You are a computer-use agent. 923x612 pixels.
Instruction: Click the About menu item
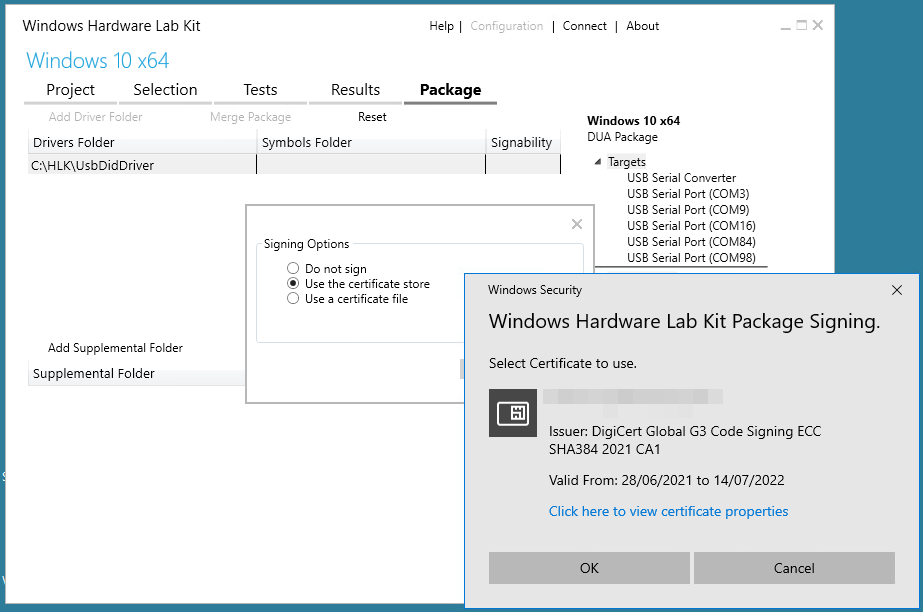point(642,25)
